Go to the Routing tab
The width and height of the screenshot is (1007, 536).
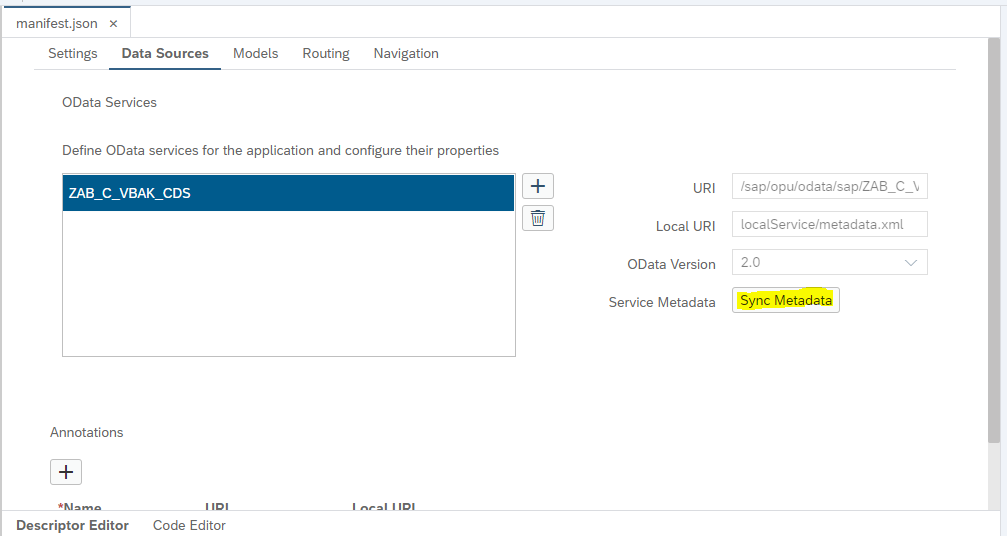click(326, 53)
